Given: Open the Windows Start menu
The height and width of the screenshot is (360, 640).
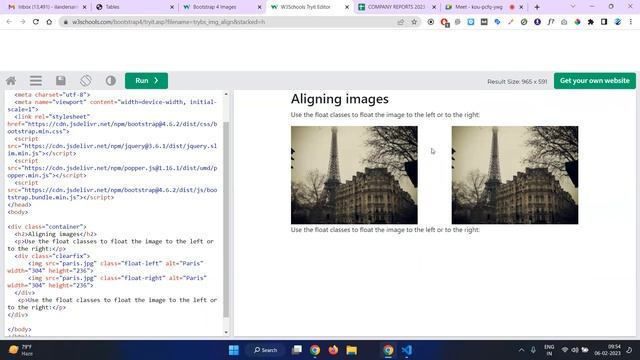Looking at the screenshot, I should 234,350.
